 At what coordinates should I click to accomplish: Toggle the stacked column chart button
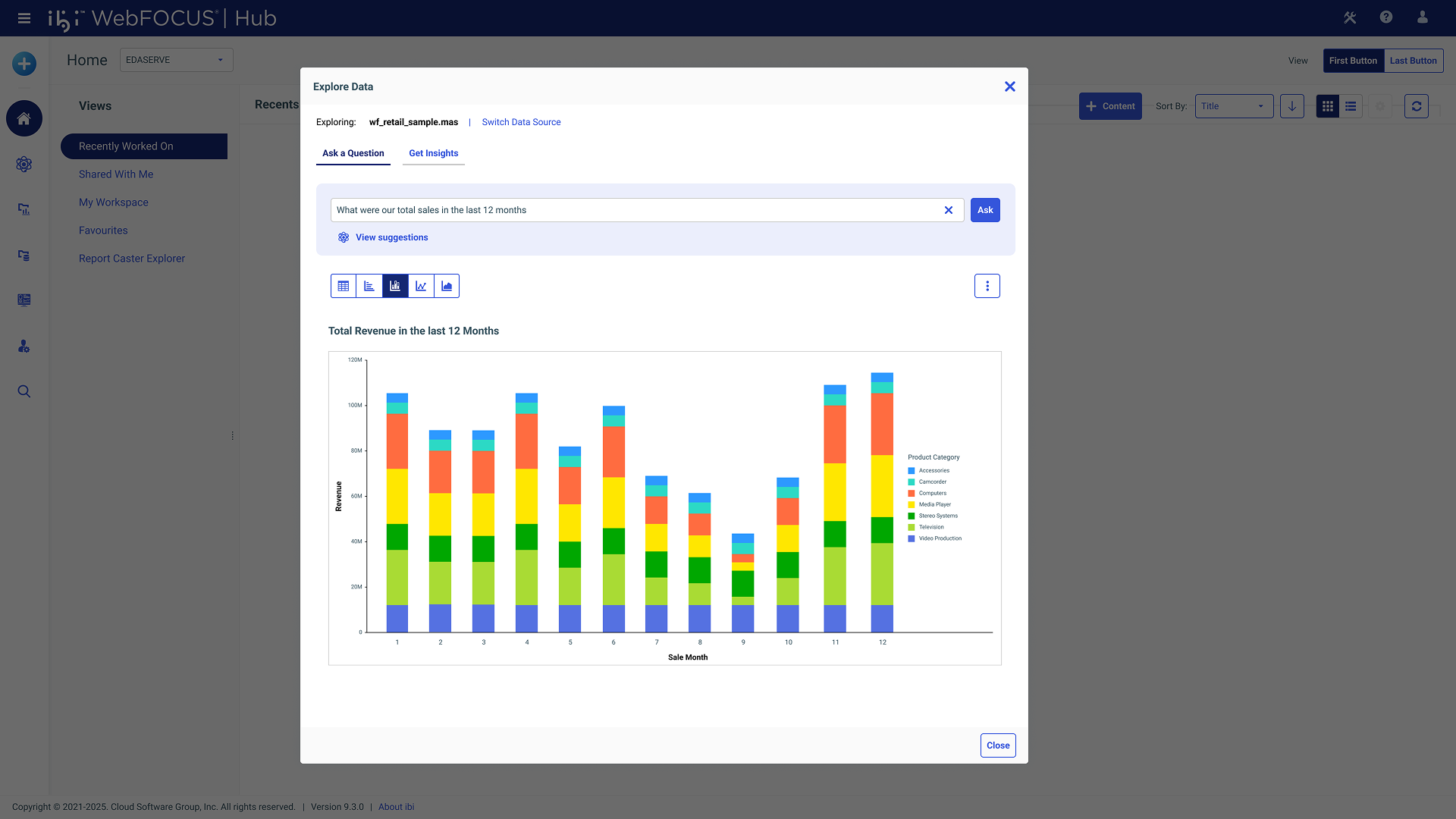tap(395, 286)
